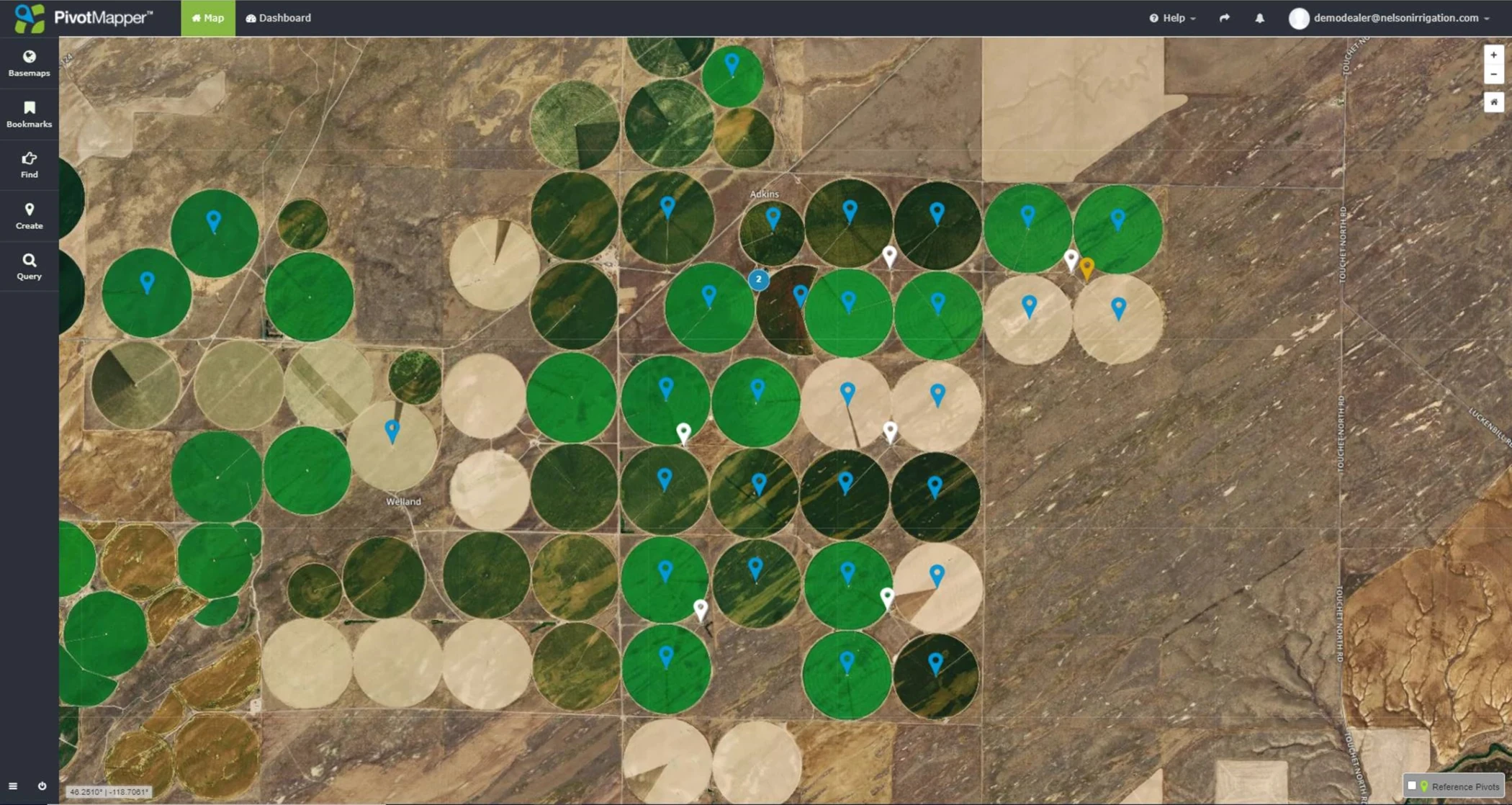Open the Bookmarks panel
This screenshot has width=1512, height=805.
tap(29, 114)
